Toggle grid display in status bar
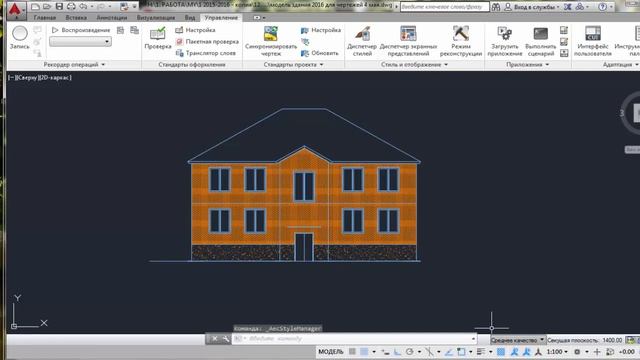Screen dimensions: 640x360 pyautogui.click(x=352, y=351)
